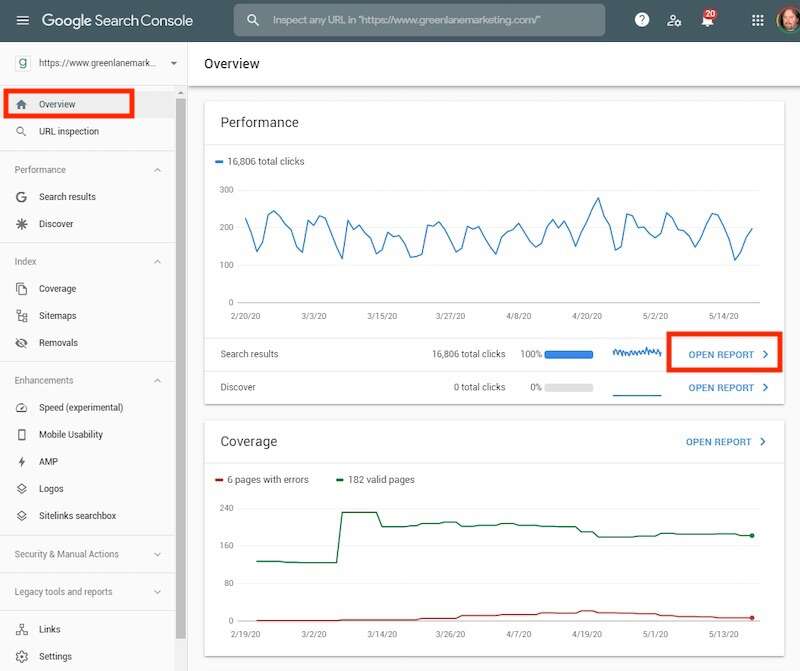Click the error pages endpoint on Coverage chart
800x671 pixels.
click(x=752, y=618)
